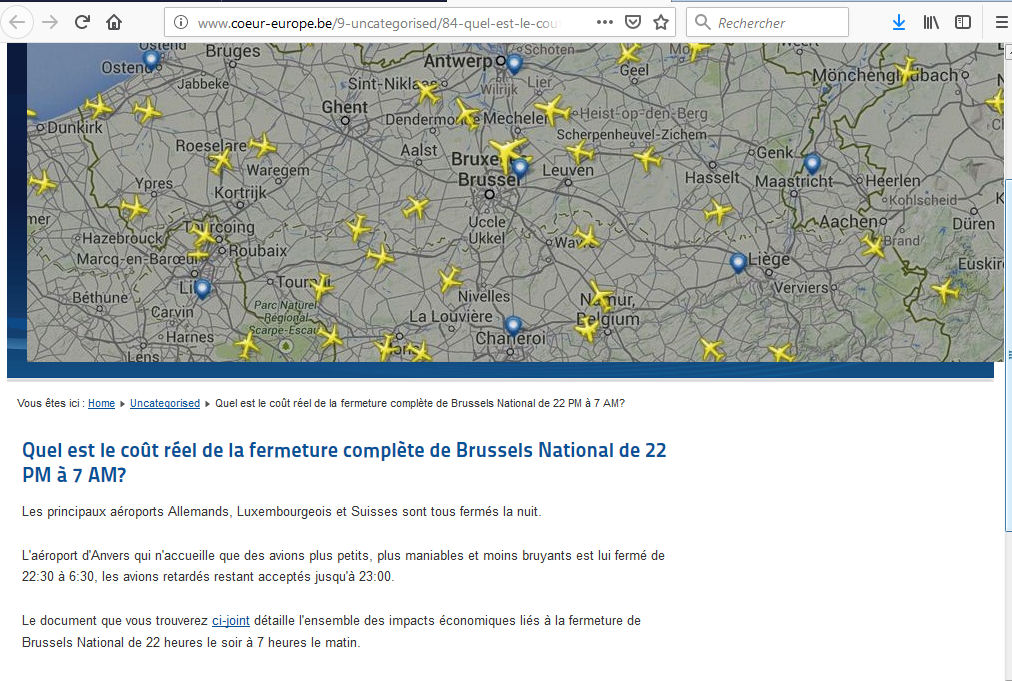Click the sentence 'Les principaux aéroports Allemands...'
Viewport: 1012px width, 681px height.
click(281, 512)
